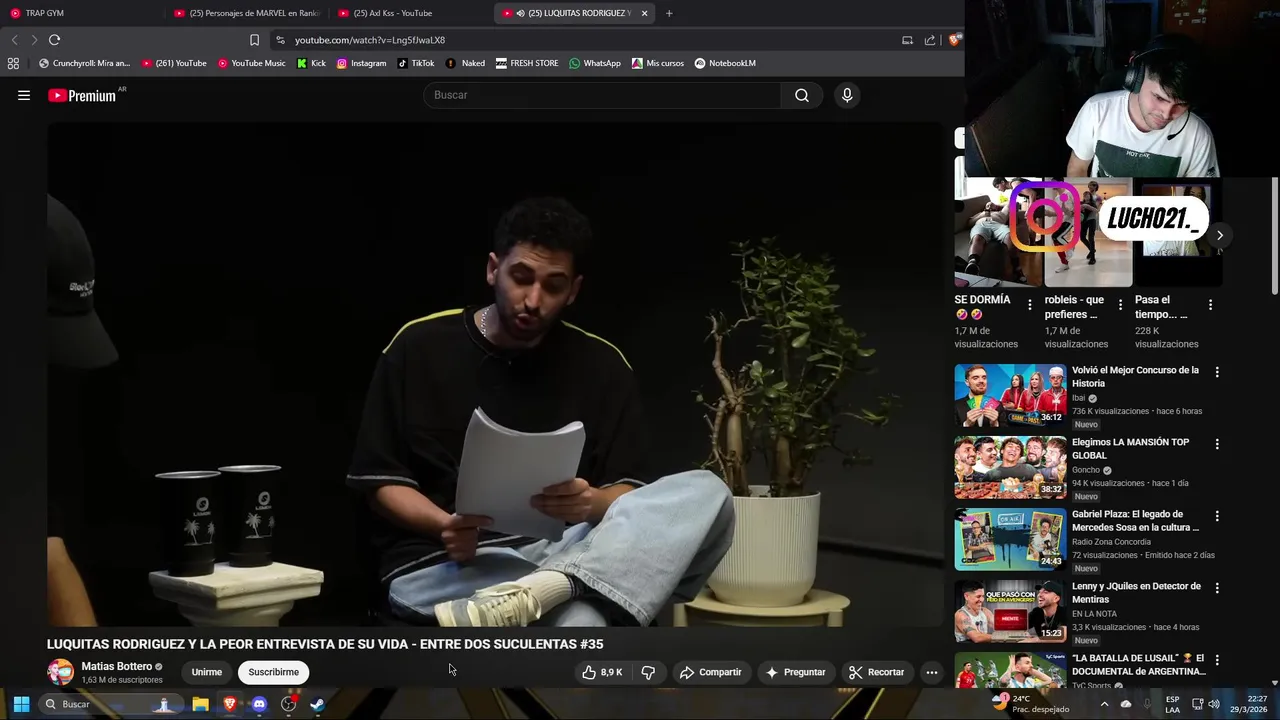
Task: Open Matias Bottero channel avatar
Action: tap(61, 672)
